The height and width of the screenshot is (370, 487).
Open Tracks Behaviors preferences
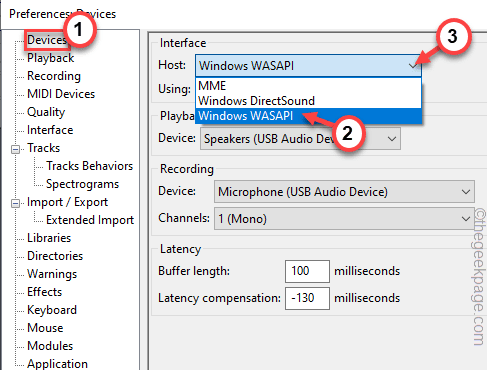[89, 166]
